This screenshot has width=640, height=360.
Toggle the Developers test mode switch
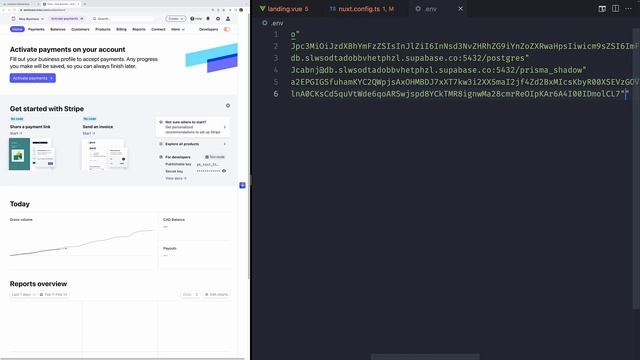(x=227, y=29)
